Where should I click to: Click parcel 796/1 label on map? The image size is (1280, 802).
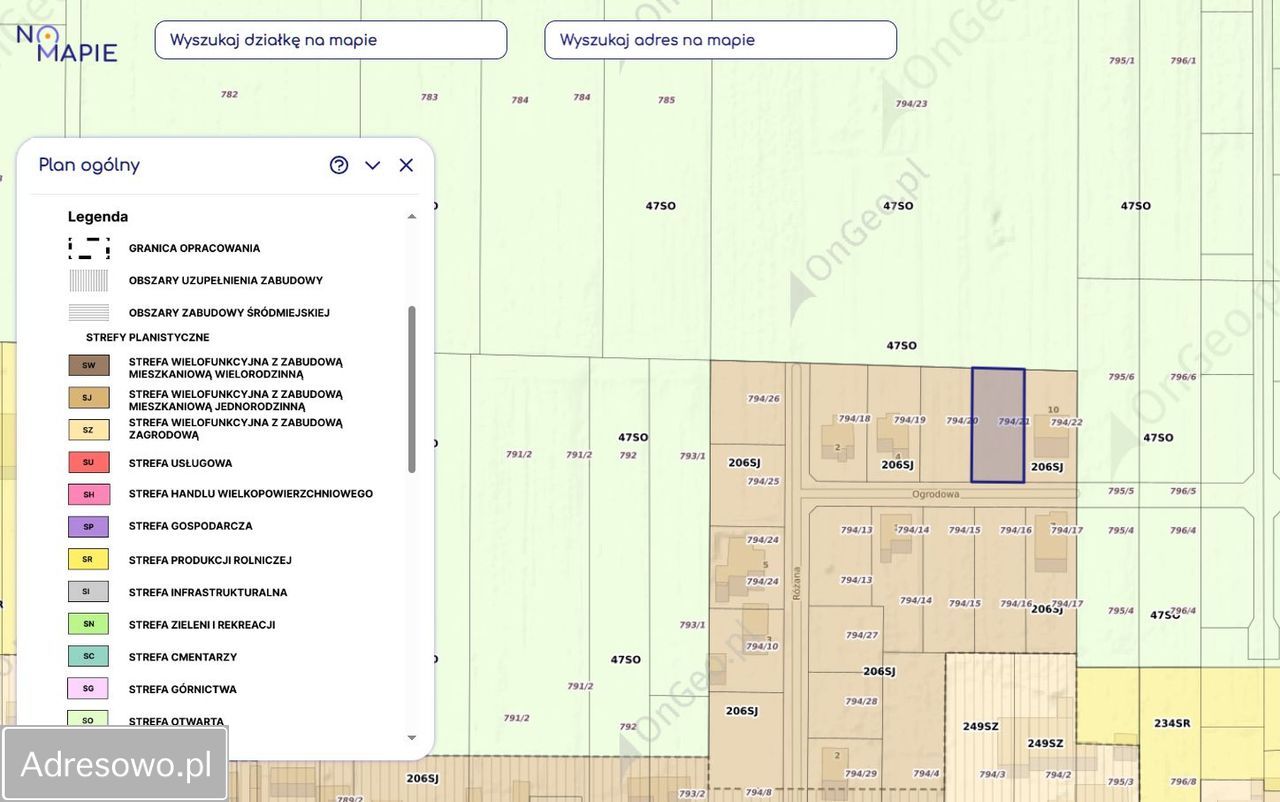(1183, 61)
